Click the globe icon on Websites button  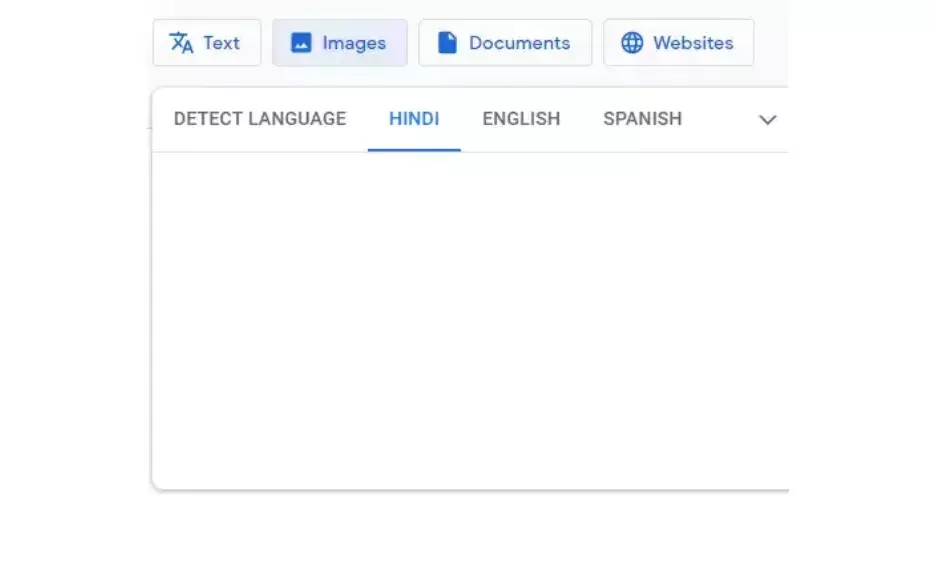(632, 43)
